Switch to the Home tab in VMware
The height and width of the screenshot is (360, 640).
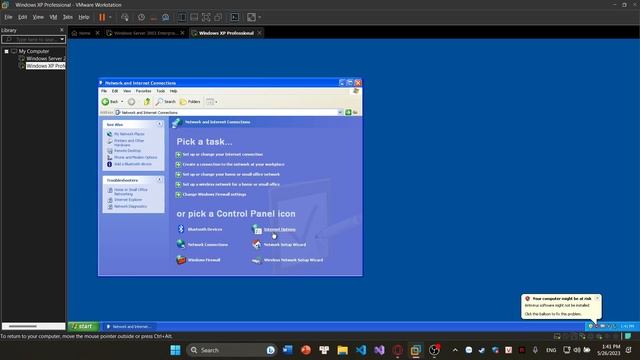coord(85,33)
